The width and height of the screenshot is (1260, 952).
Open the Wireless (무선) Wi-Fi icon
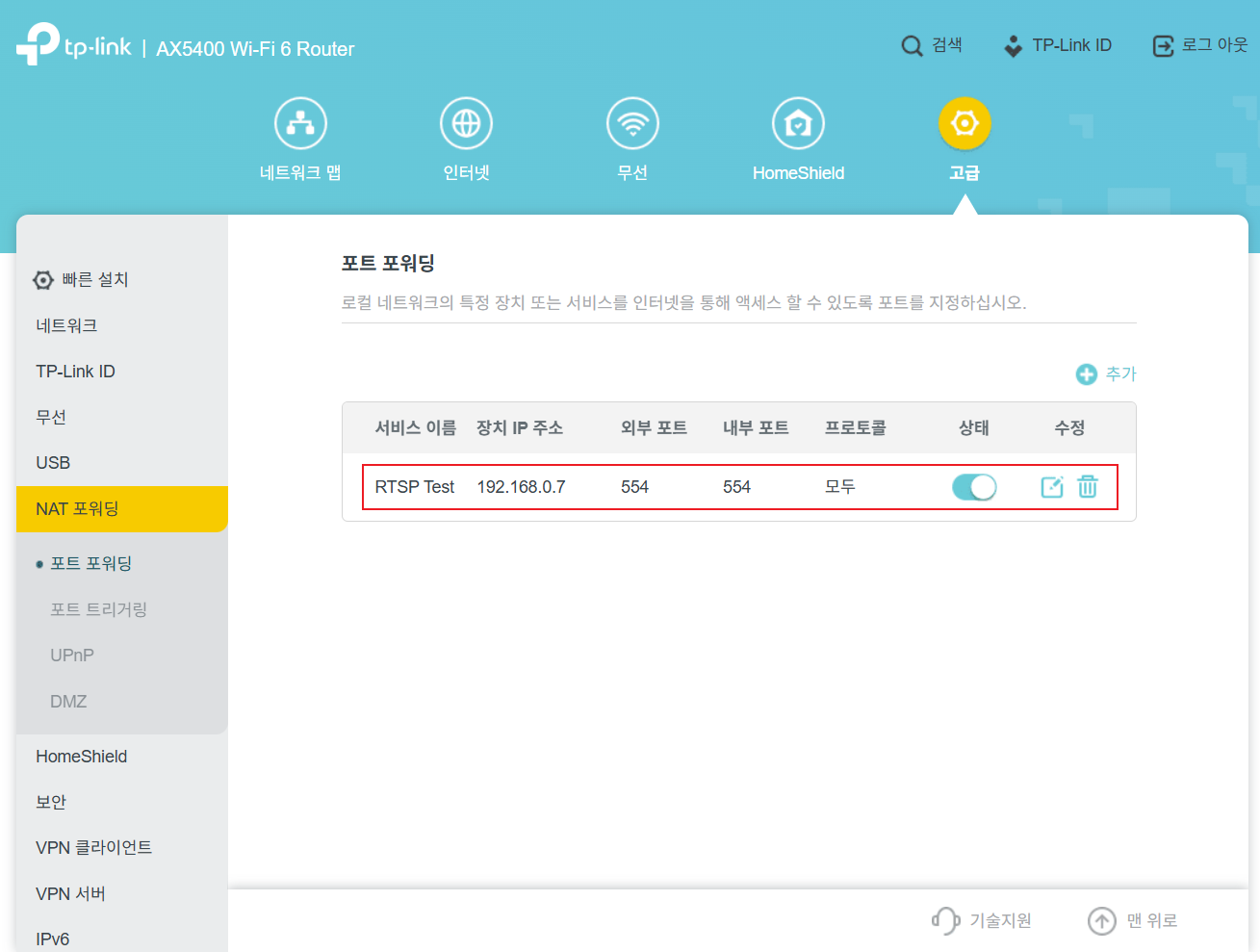pos(632,124)
